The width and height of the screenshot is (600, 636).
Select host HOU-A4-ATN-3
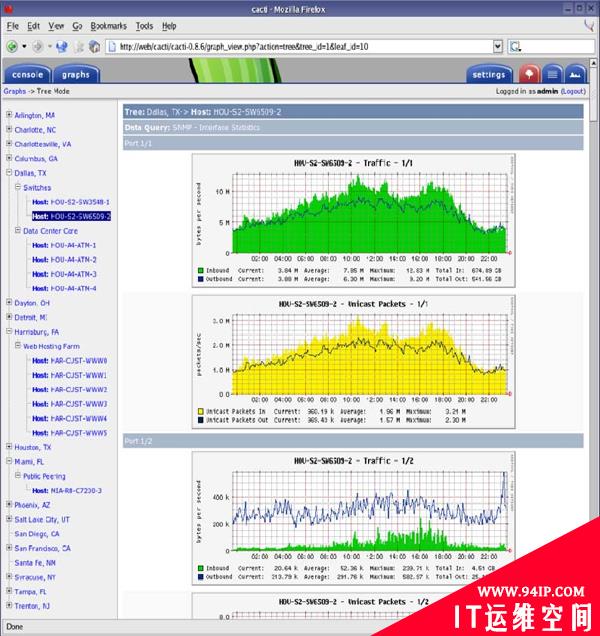[x=64, y=274]
